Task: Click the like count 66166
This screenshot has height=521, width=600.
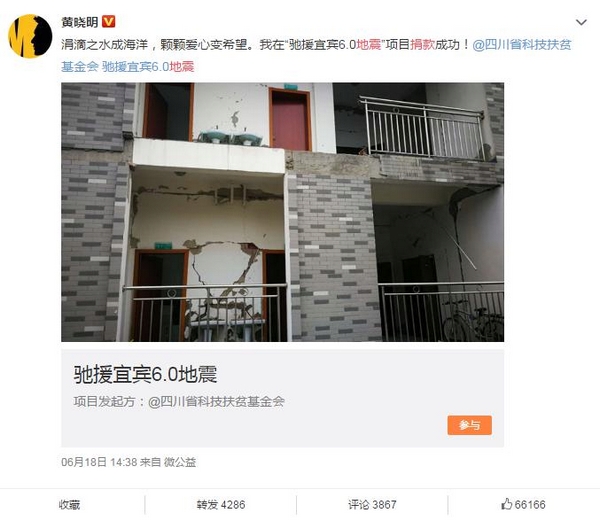Action: [x=530, y=505]
